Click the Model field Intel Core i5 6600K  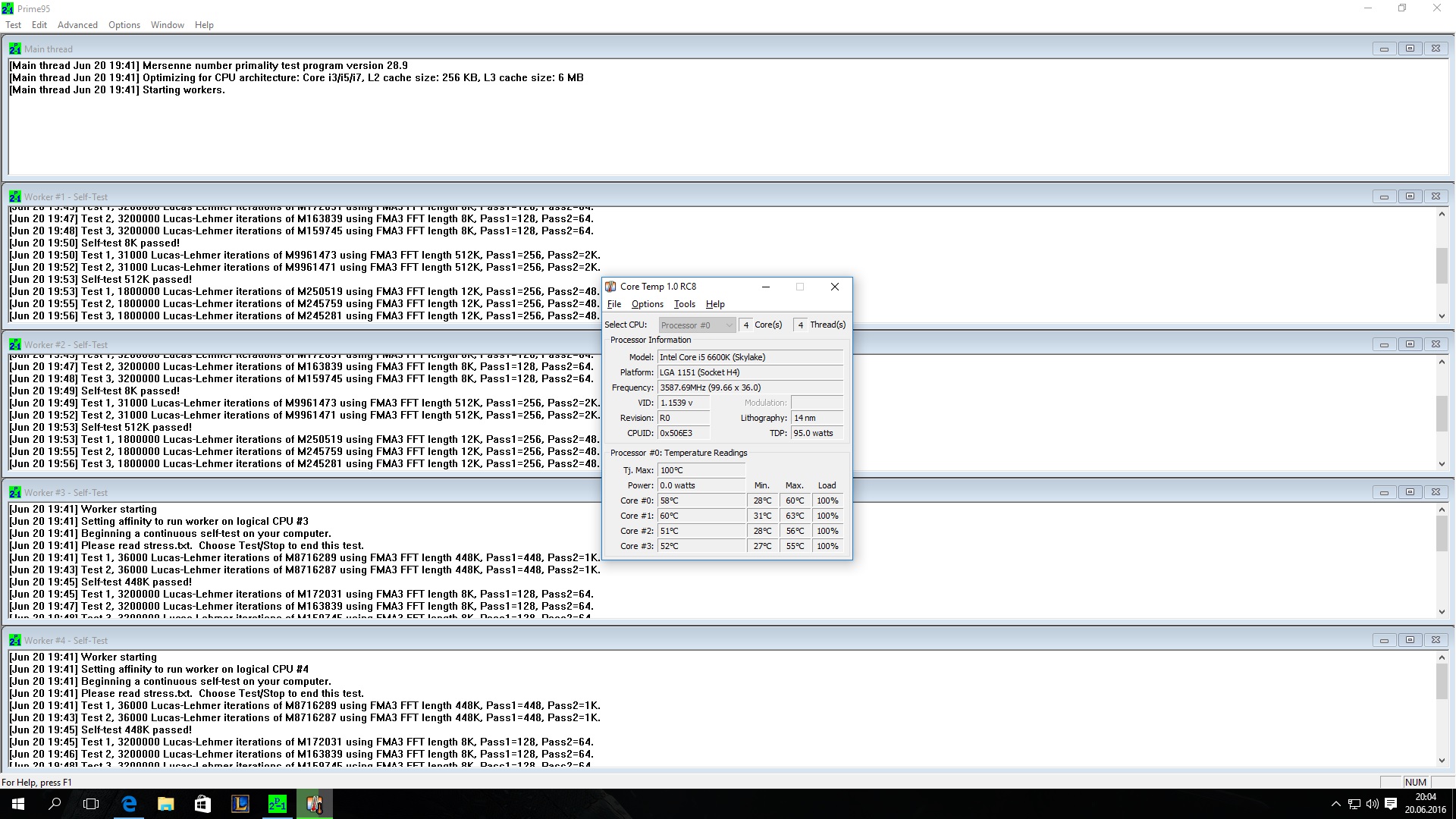[x=750, y=357]
